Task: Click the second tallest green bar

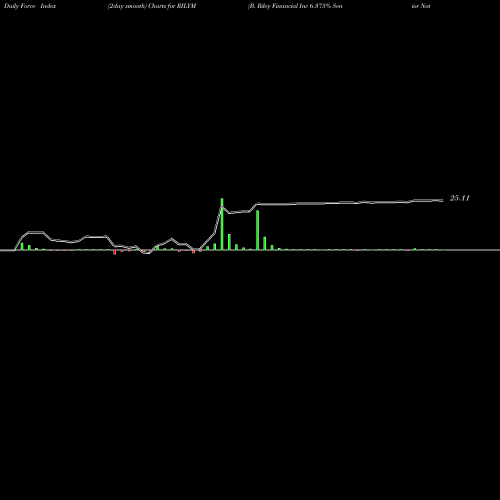Action: tap(258, 230)
